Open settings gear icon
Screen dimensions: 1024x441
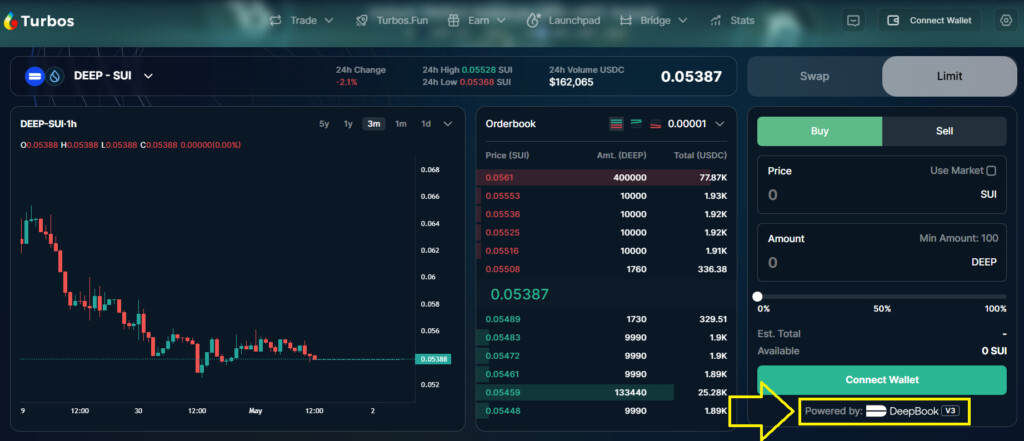[x=1005, y=20]
